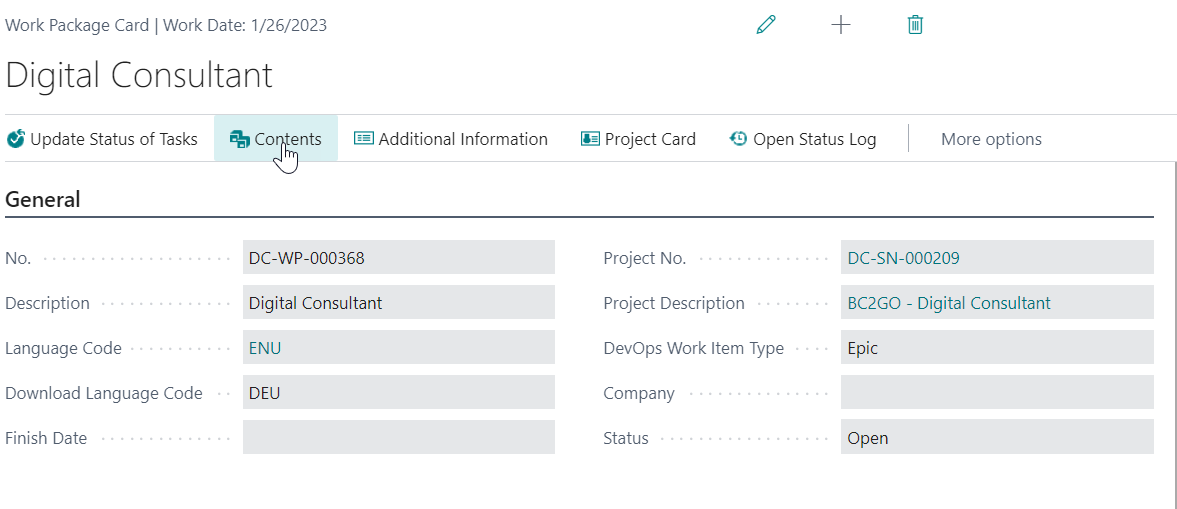Click the Update Status of Tasks icon

click(16, 139)
